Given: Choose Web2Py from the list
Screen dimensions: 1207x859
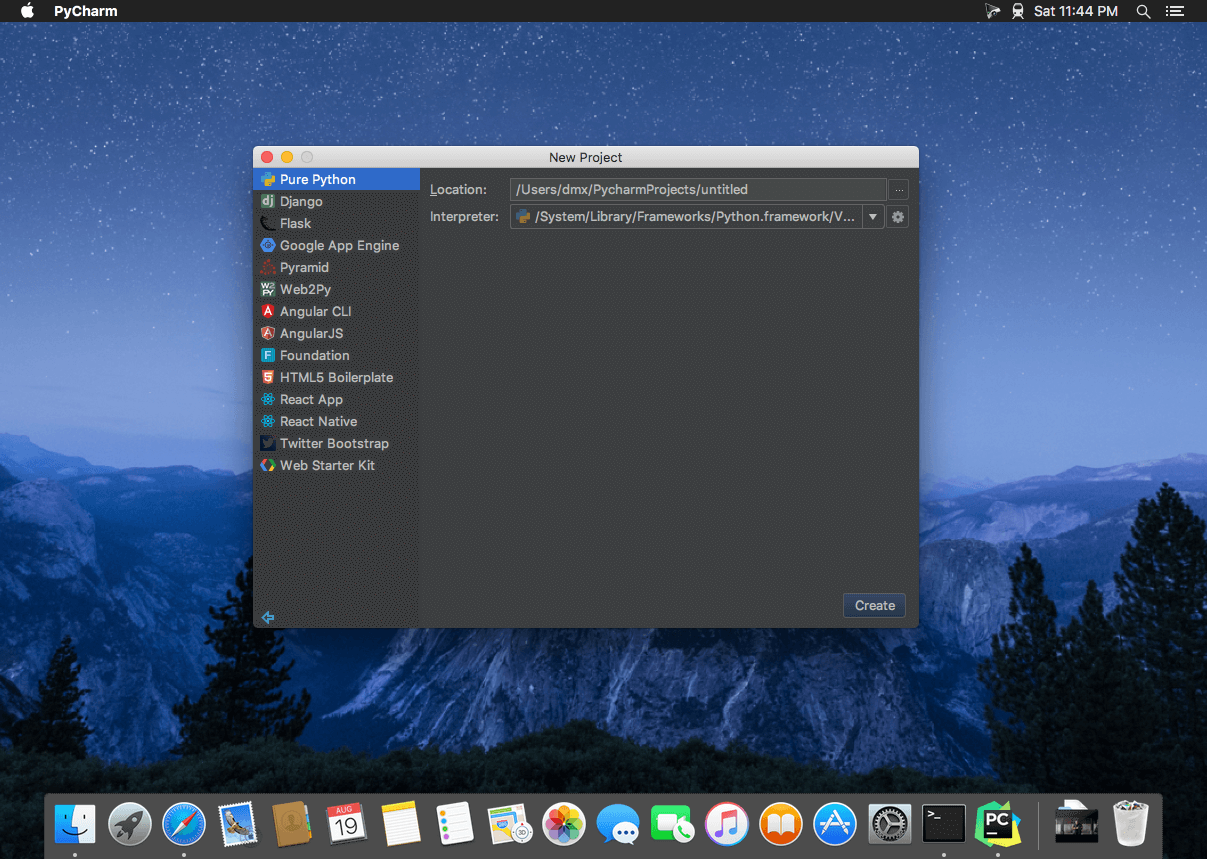Looking at the screenshot, I should [336, 289].
